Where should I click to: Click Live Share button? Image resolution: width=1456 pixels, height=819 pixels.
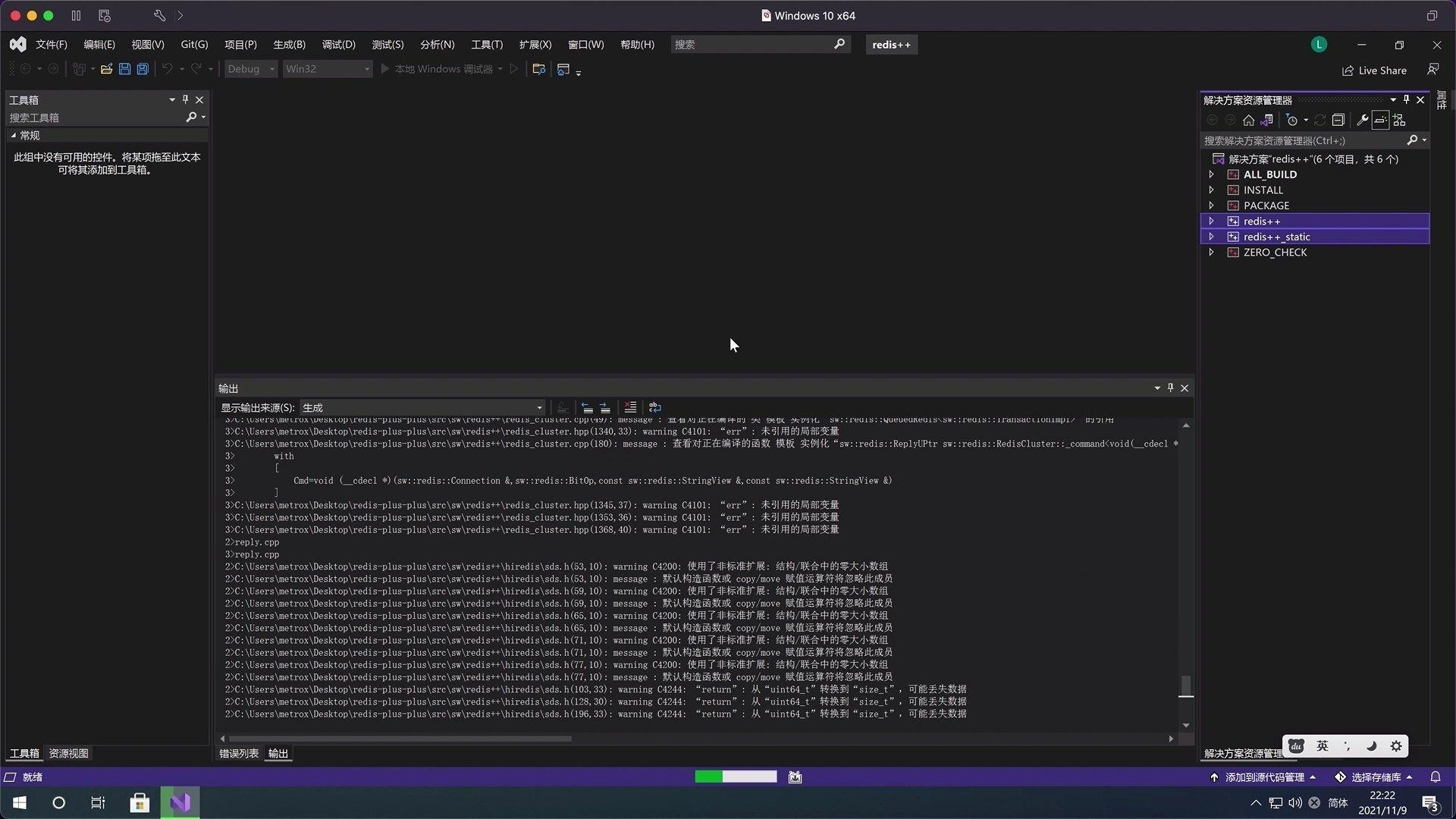[1374, 71]
